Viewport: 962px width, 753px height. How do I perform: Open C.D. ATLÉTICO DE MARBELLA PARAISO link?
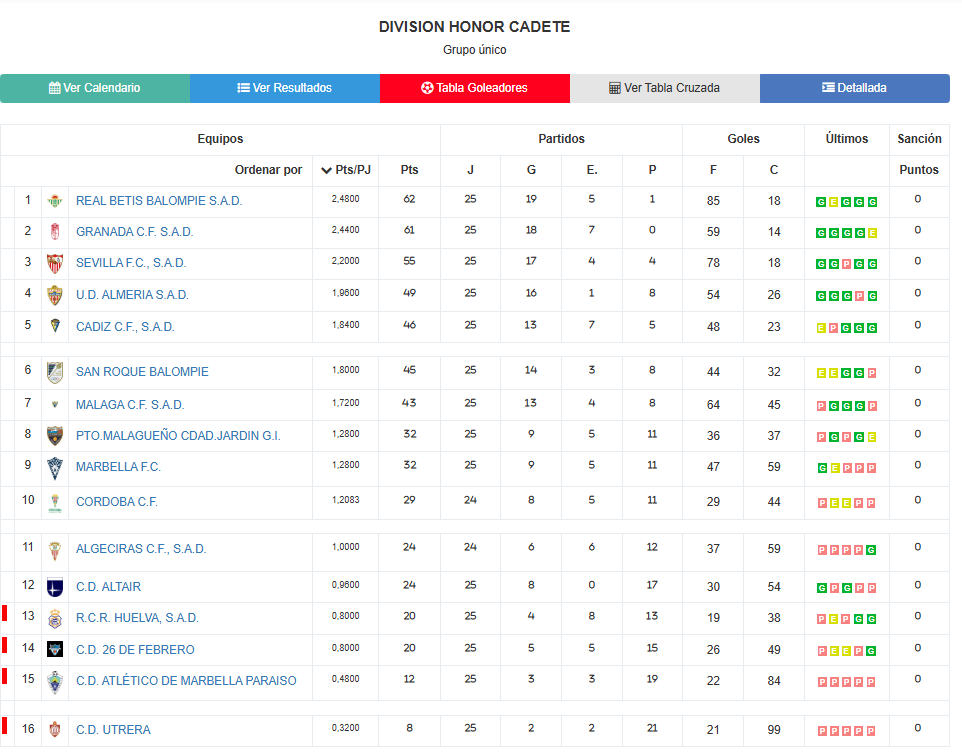(186, 681)
